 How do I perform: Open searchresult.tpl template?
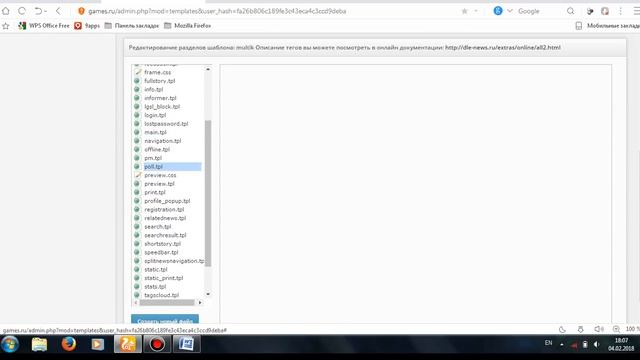click(165, 235)
